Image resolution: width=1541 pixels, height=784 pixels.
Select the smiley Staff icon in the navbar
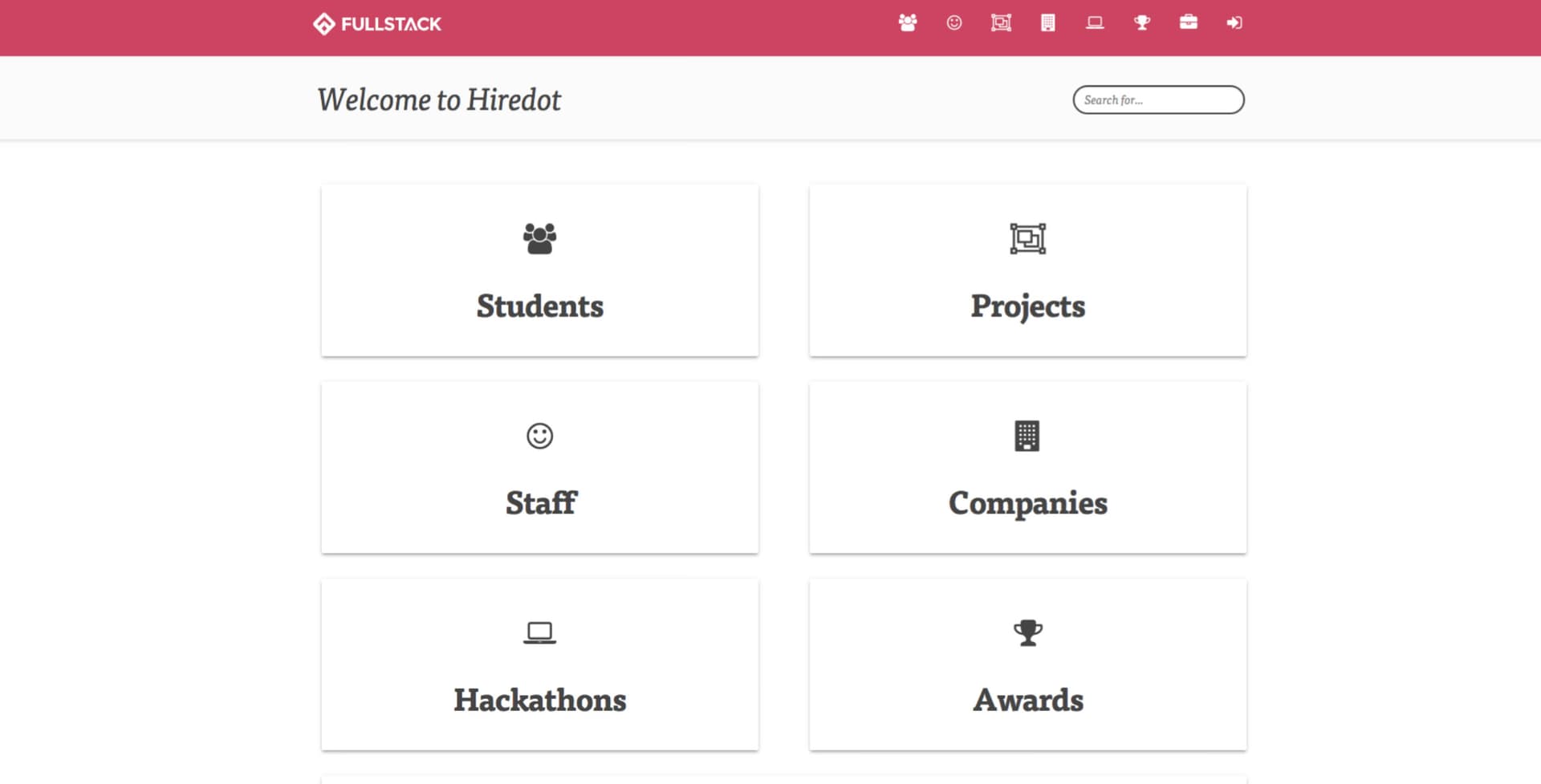(953, 23)
